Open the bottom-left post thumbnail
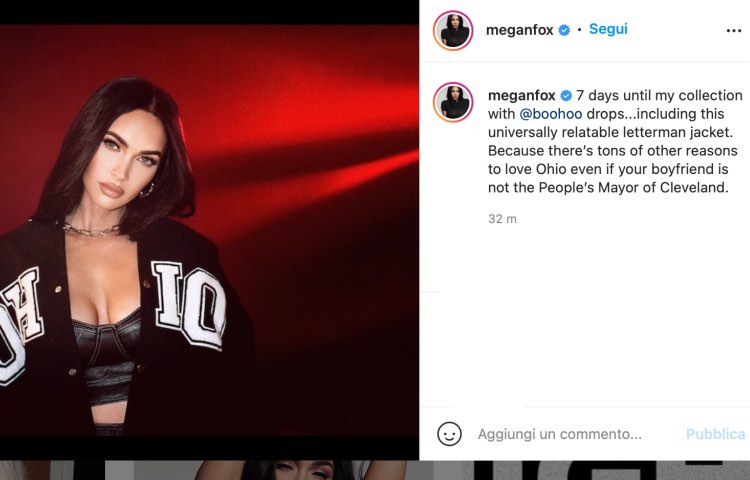This screenshot has width=750, height=480. 50,470
